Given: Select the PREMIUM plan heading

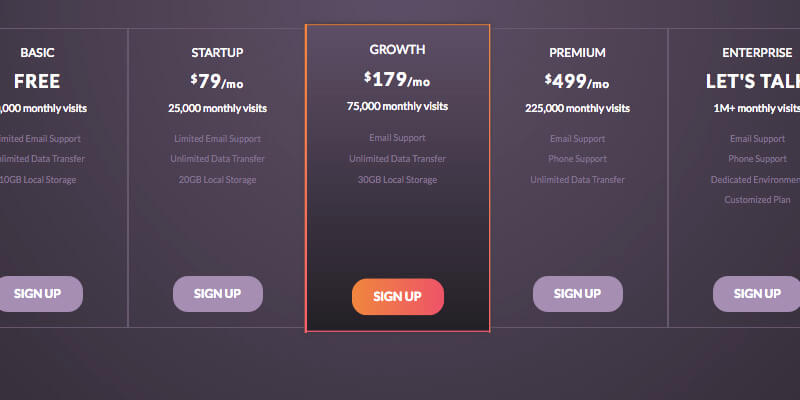Looking at the screenshot, I should (x=577, y=52).
